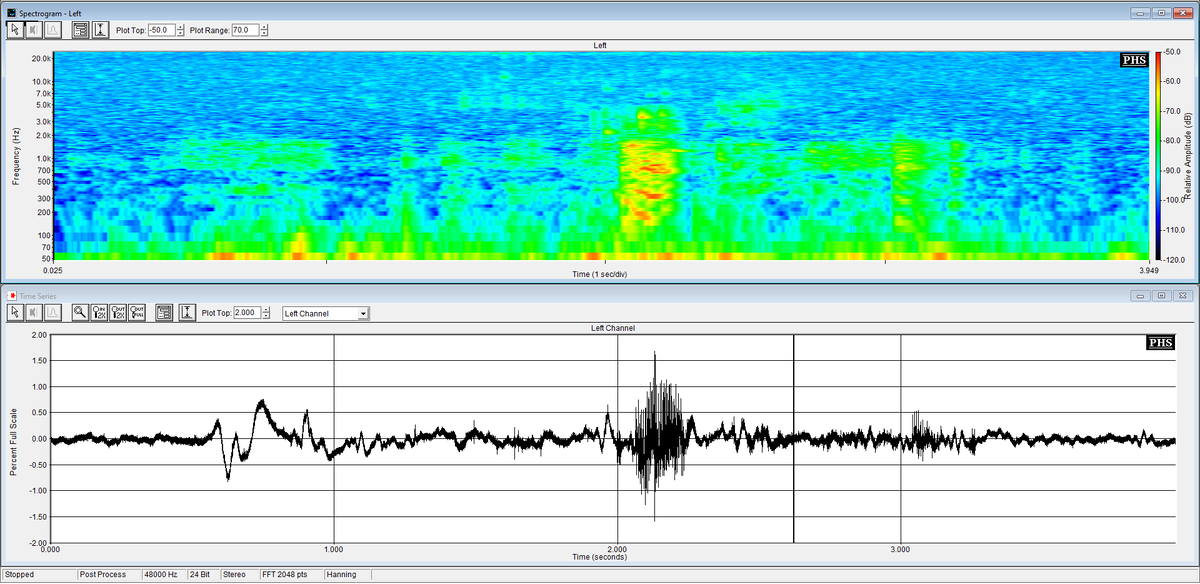Click the Stopped status indicator
1200x584 pixels.
(x=38, y=575)
